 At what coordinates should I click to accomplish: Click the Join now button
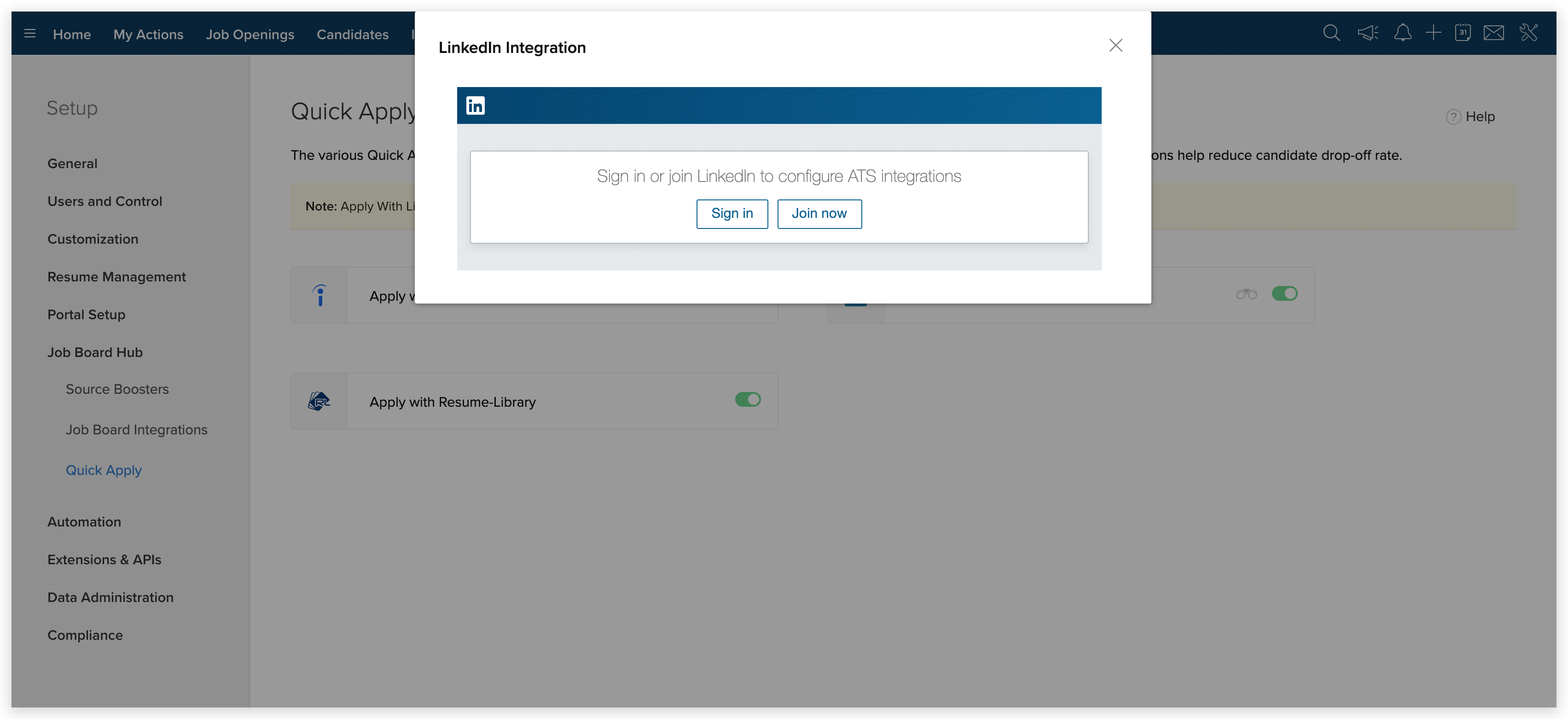coord(819,214)
